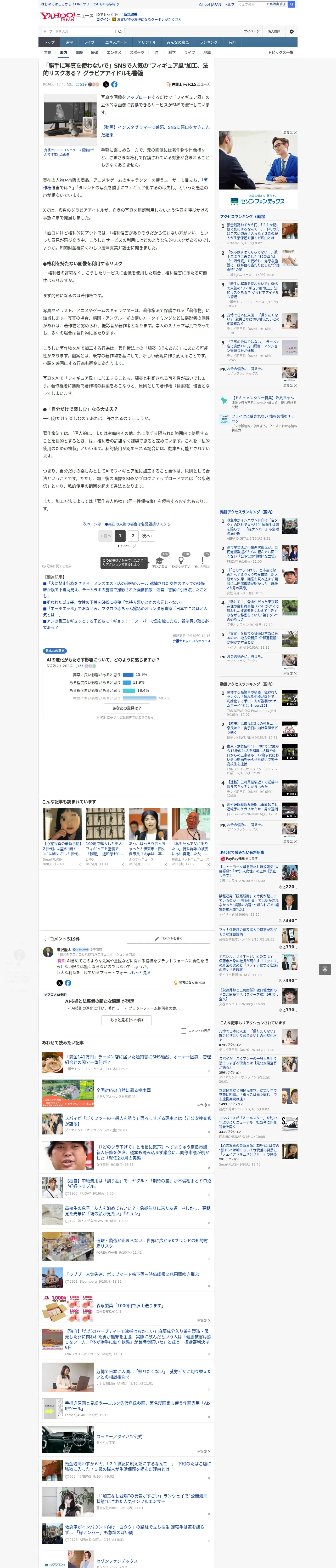Dismiss the SmartFLASH recommended article card
Viewport: 336px width, 1568px height.
point(79,864)
